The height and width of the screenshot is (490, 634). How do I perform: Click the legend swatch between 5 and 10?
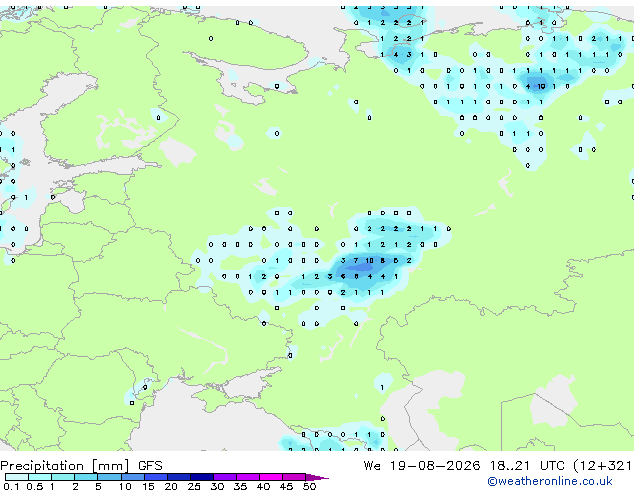coord(109,477)
